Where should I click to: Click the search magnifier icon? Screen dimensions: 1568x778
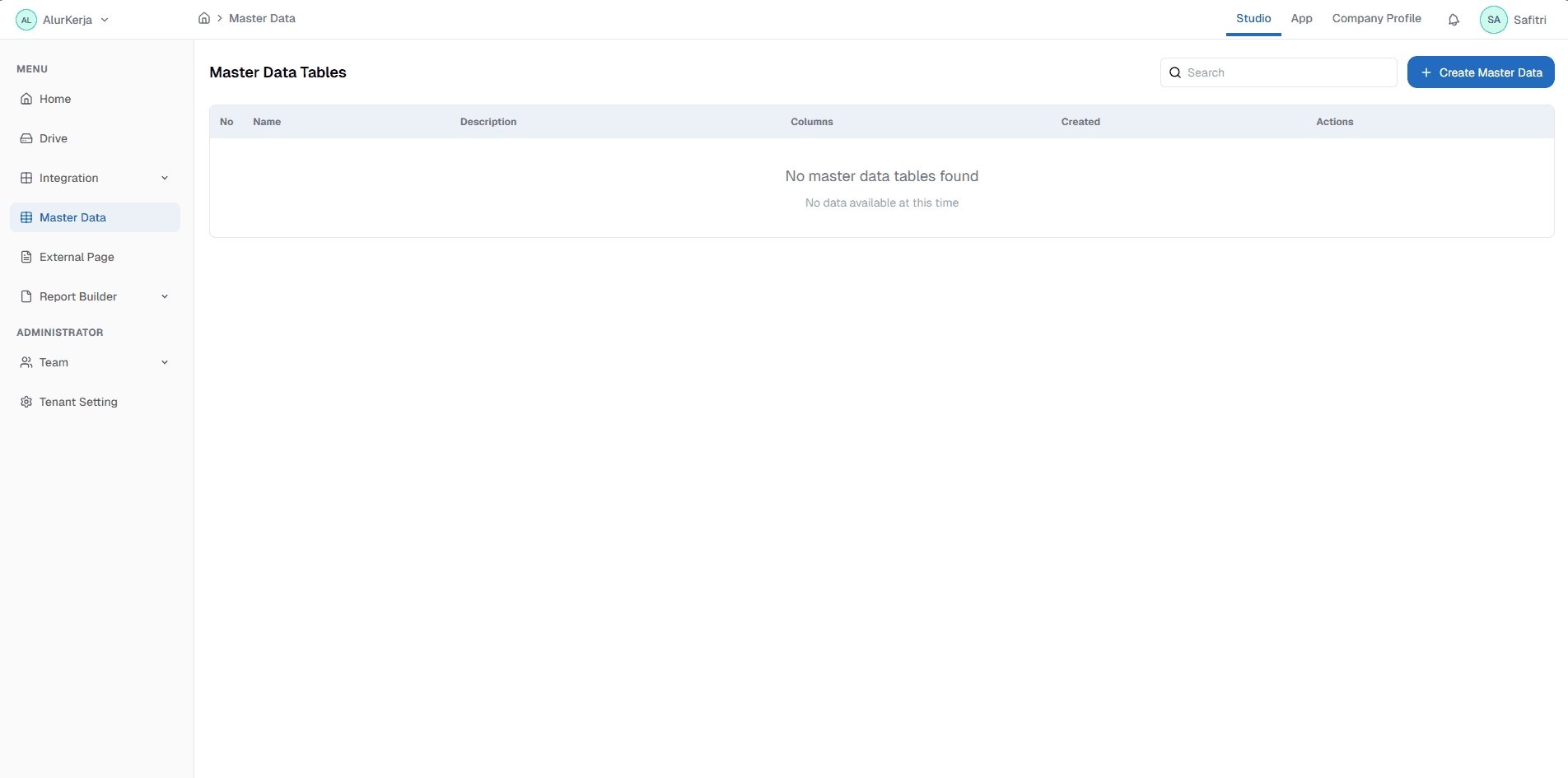[x=1175, y=72]
